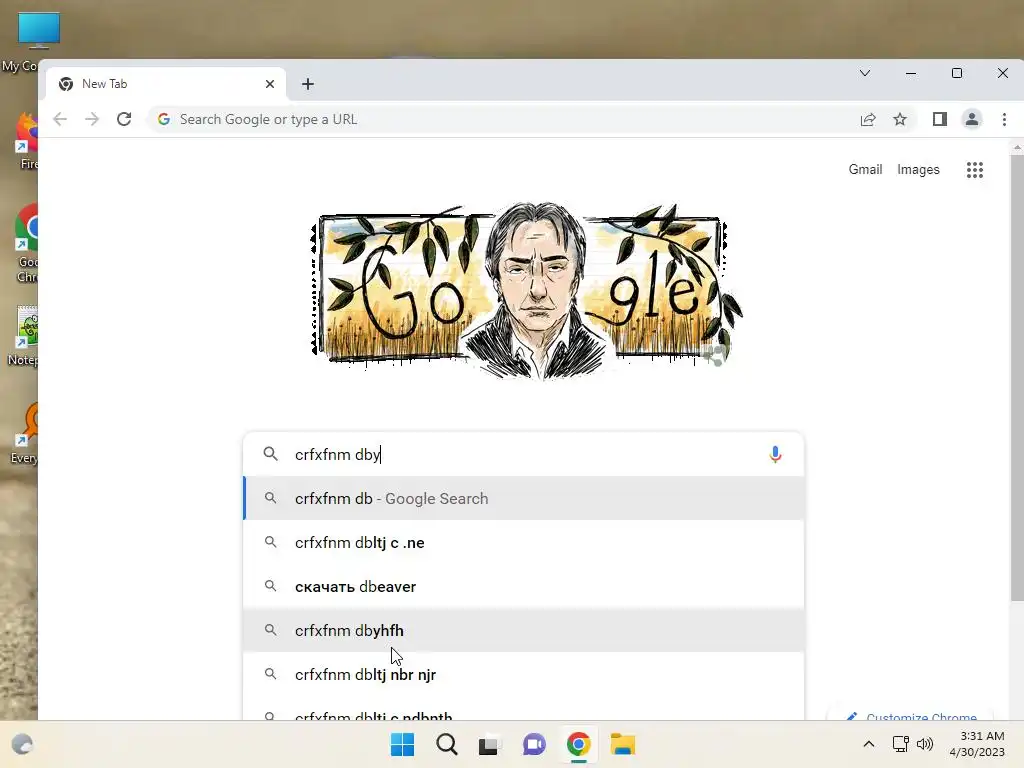
Task: Show hidden system tray icons
Action: point(869,744)
